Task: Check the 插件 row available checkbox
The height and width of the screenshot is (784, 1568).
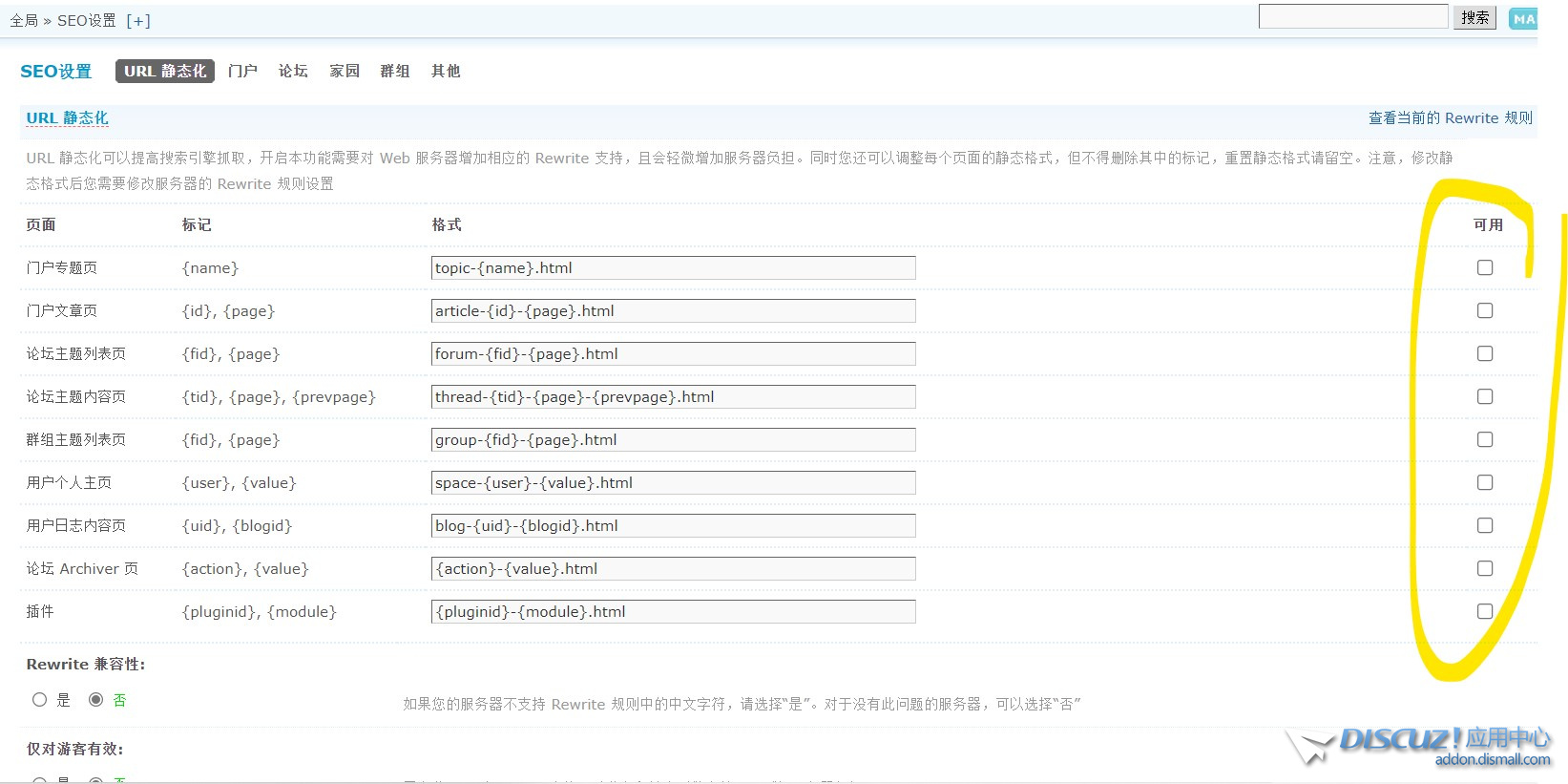Action: tap(1485, 612)
